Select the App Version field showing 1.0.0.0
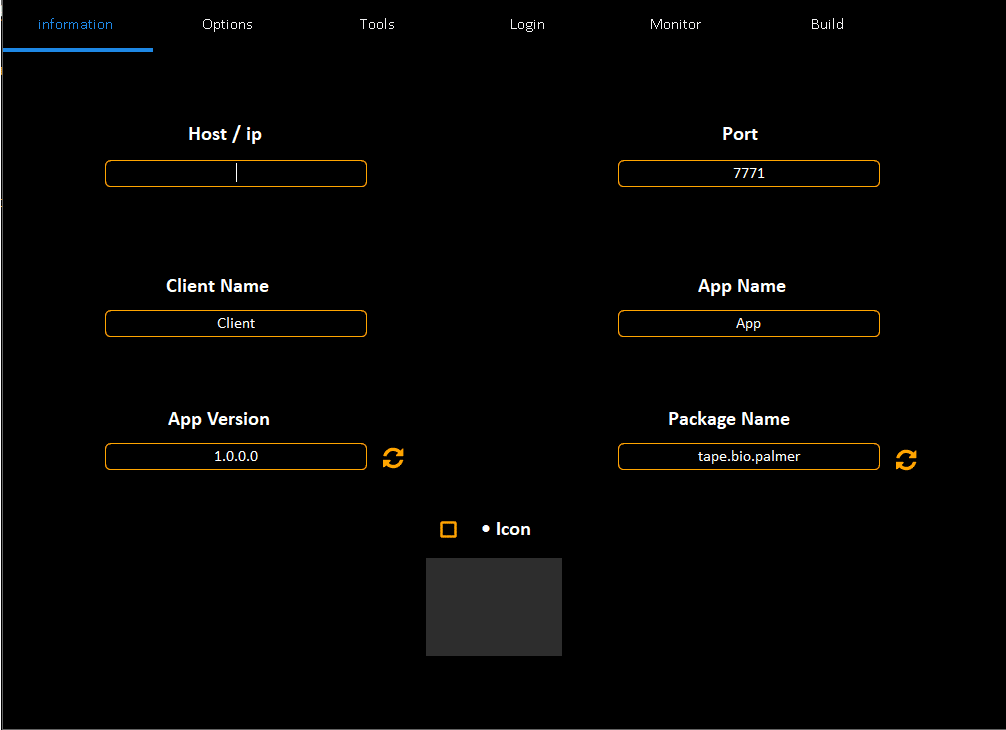Image resolution: width=1006 pixels, height=730 pixels. [235, 456]
